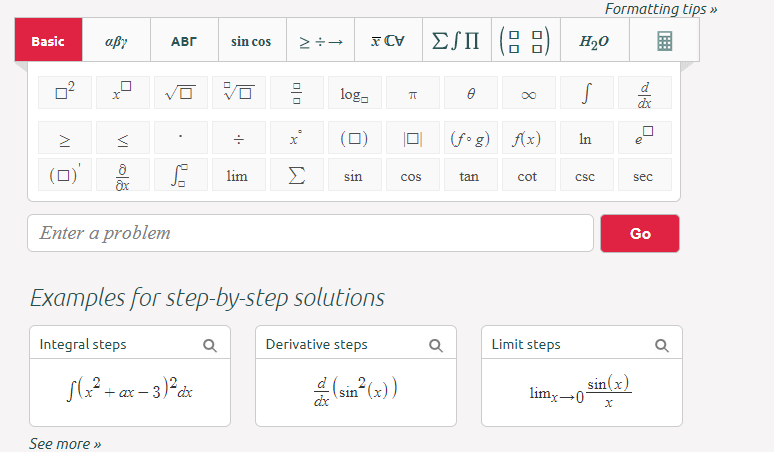Insert the infinity symbol
The image size is (774, 452).
(x=528, y=93)
